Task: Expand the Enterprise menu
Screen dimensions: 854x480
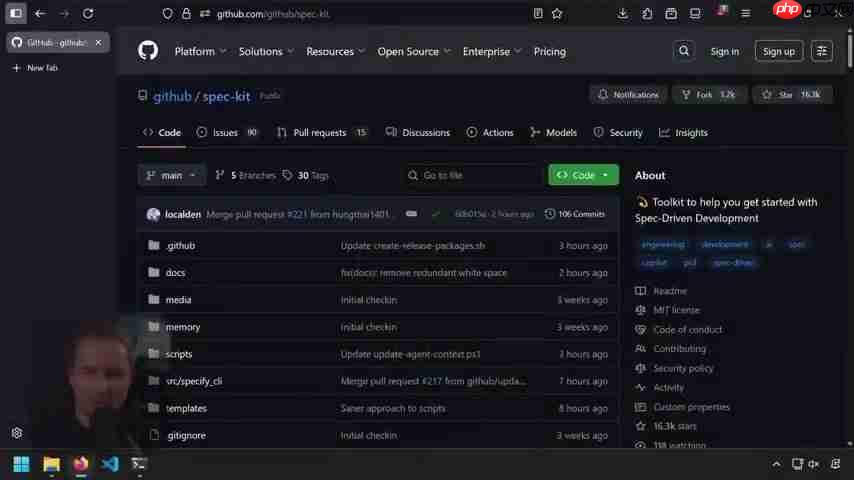Action: point(492,52)
